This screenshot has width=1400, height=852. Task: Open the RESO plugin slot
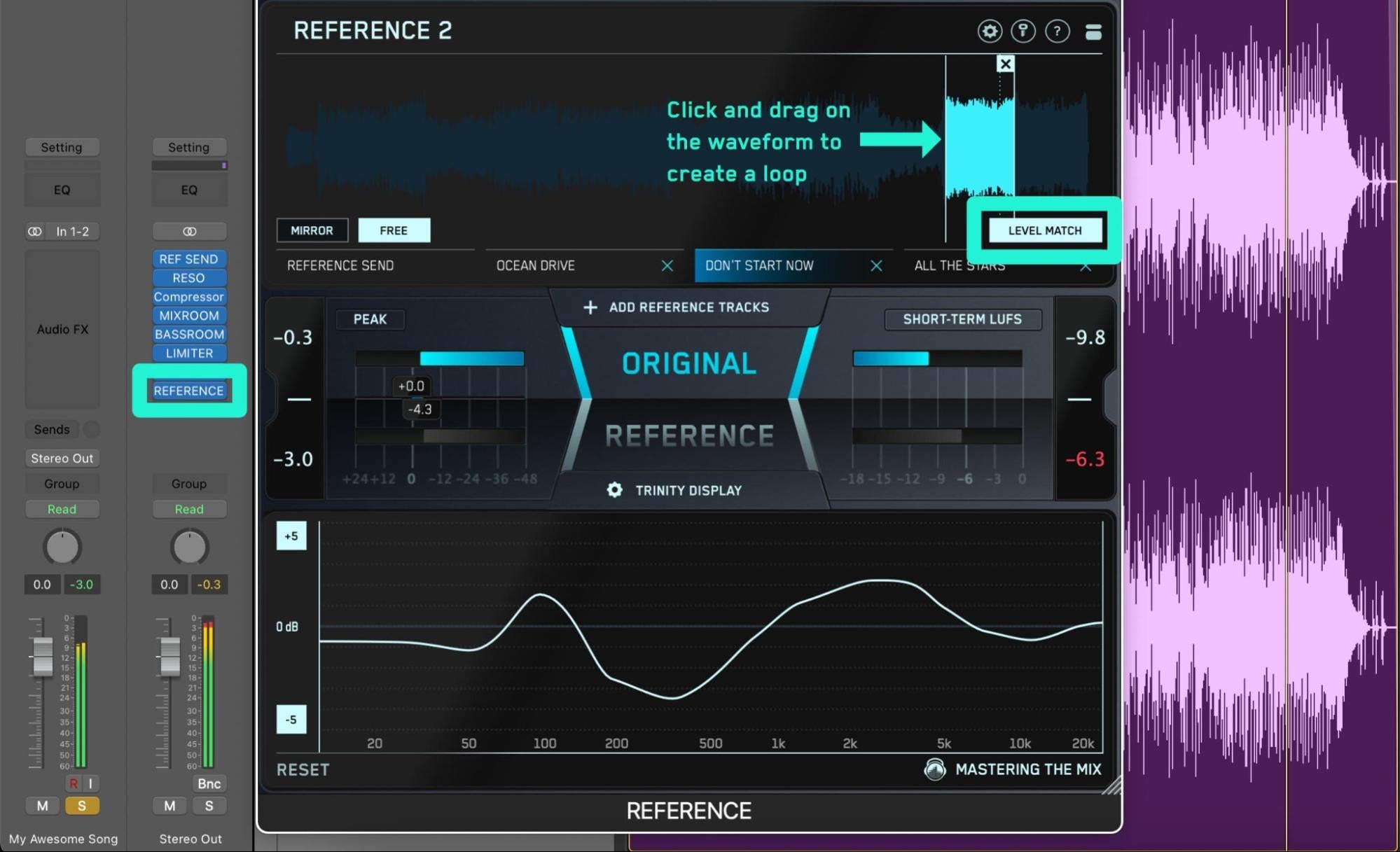(189, 278)
